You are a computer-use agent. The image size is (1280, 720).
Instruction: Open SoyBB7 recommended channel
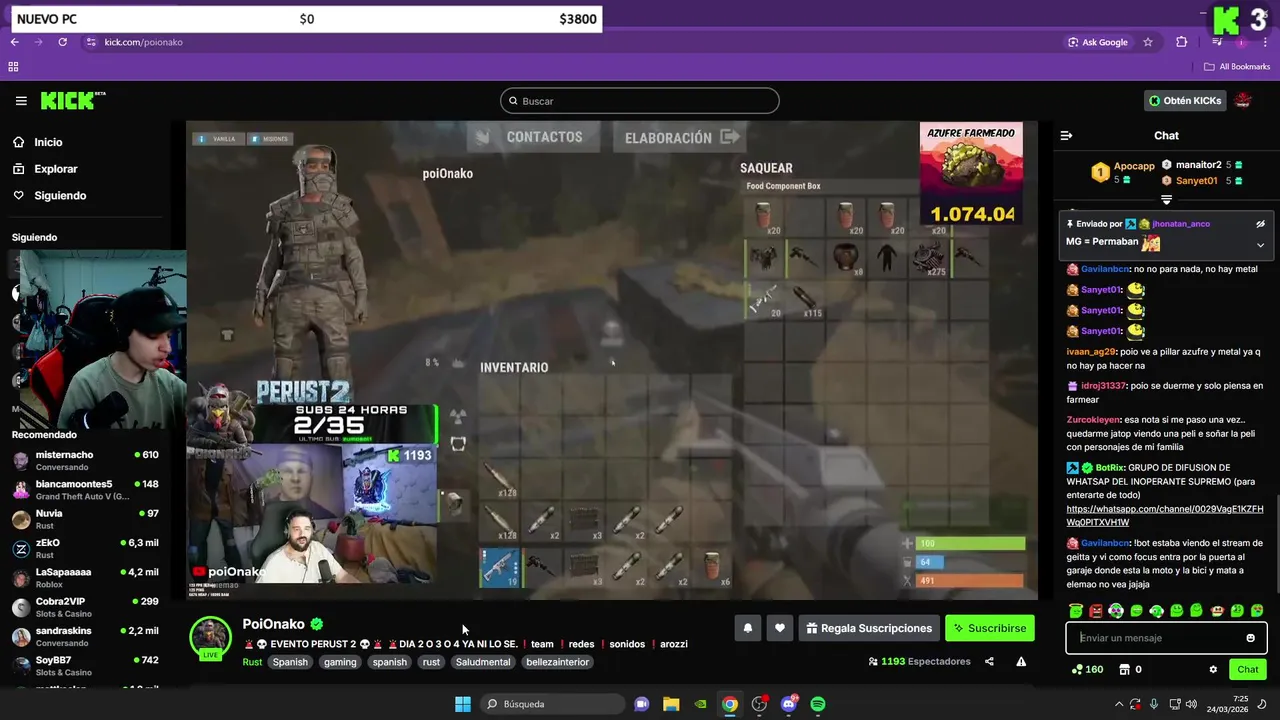85,666
